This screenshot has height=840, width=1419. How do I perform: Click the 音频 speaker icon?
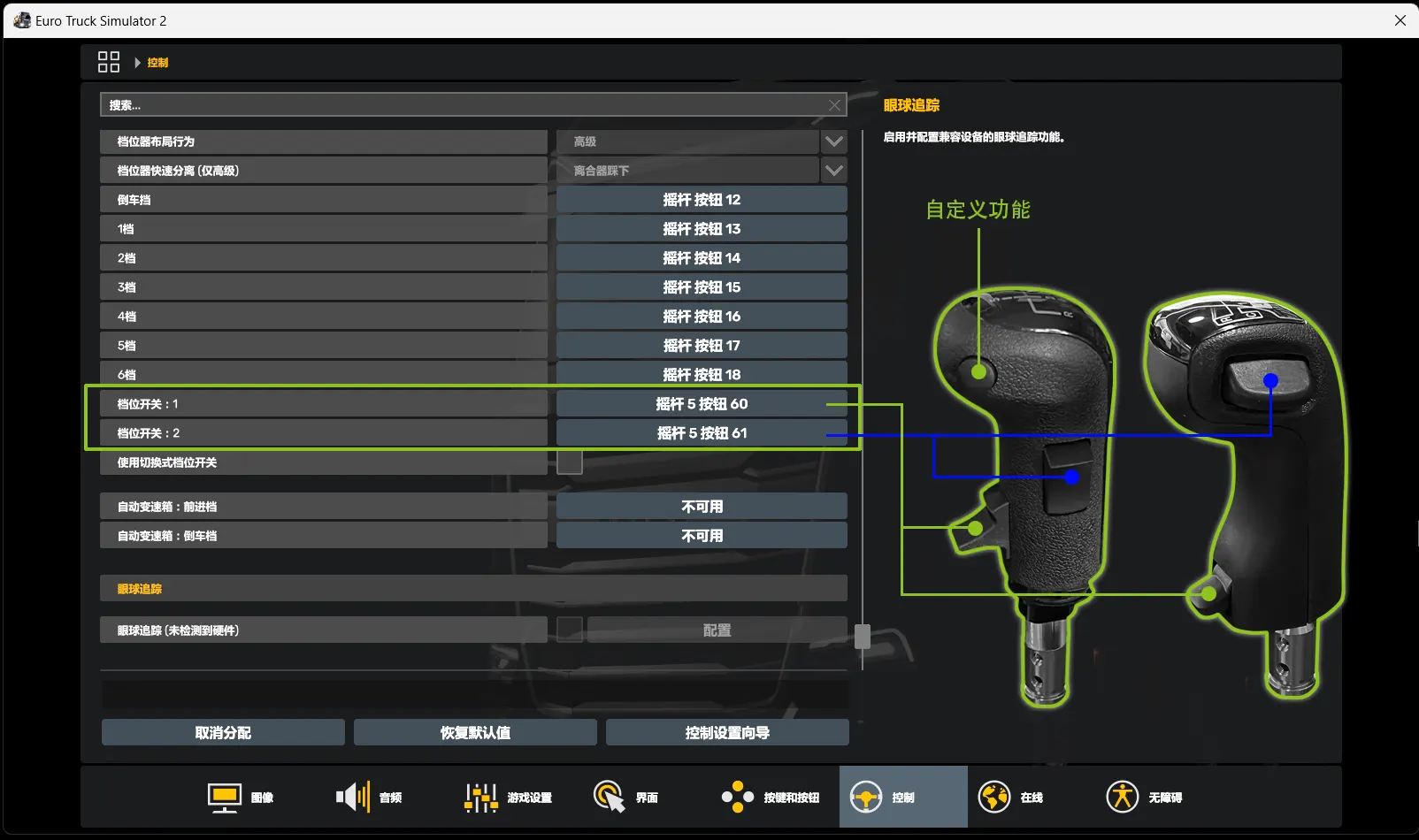point(352,798)
